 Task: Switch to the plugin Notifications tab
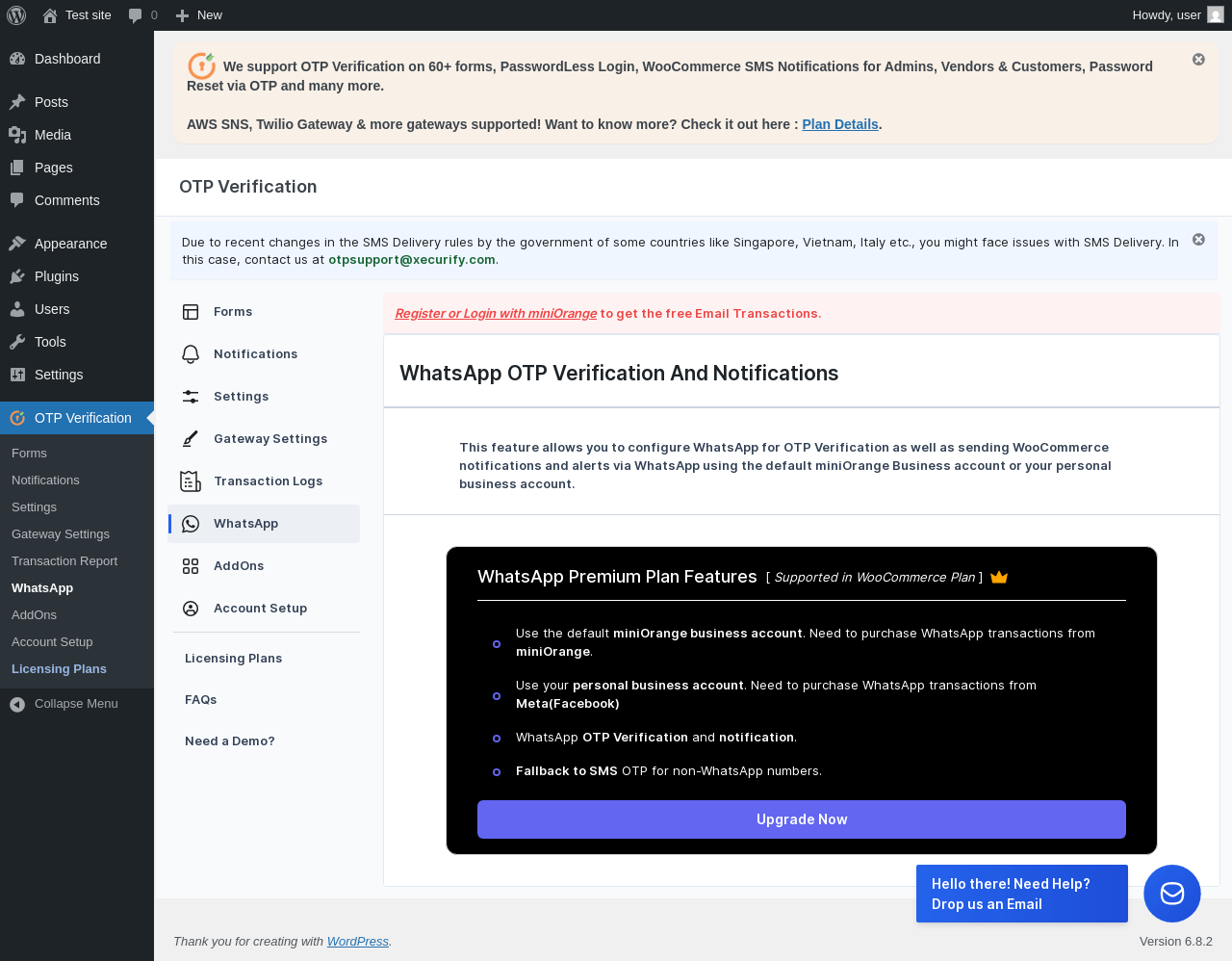pyautogui.click(x=264, y=354)
